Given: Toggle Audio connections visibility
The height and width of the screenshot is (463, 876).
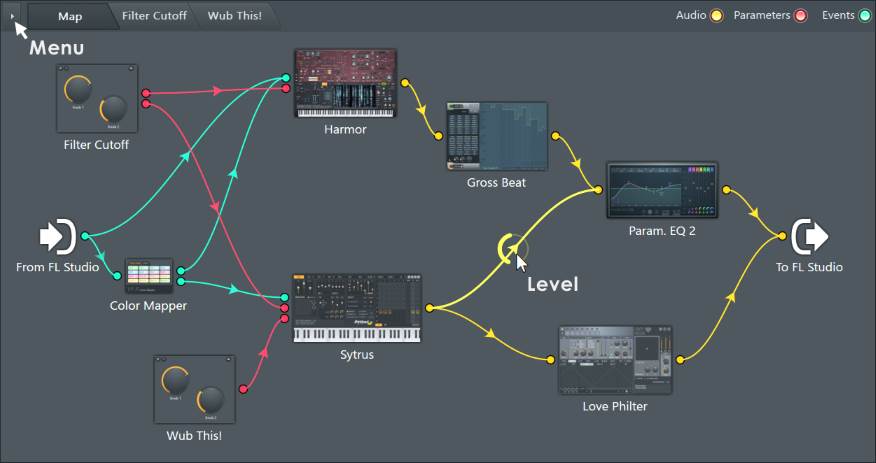Looking at the screenshot, I should [716, 16].
